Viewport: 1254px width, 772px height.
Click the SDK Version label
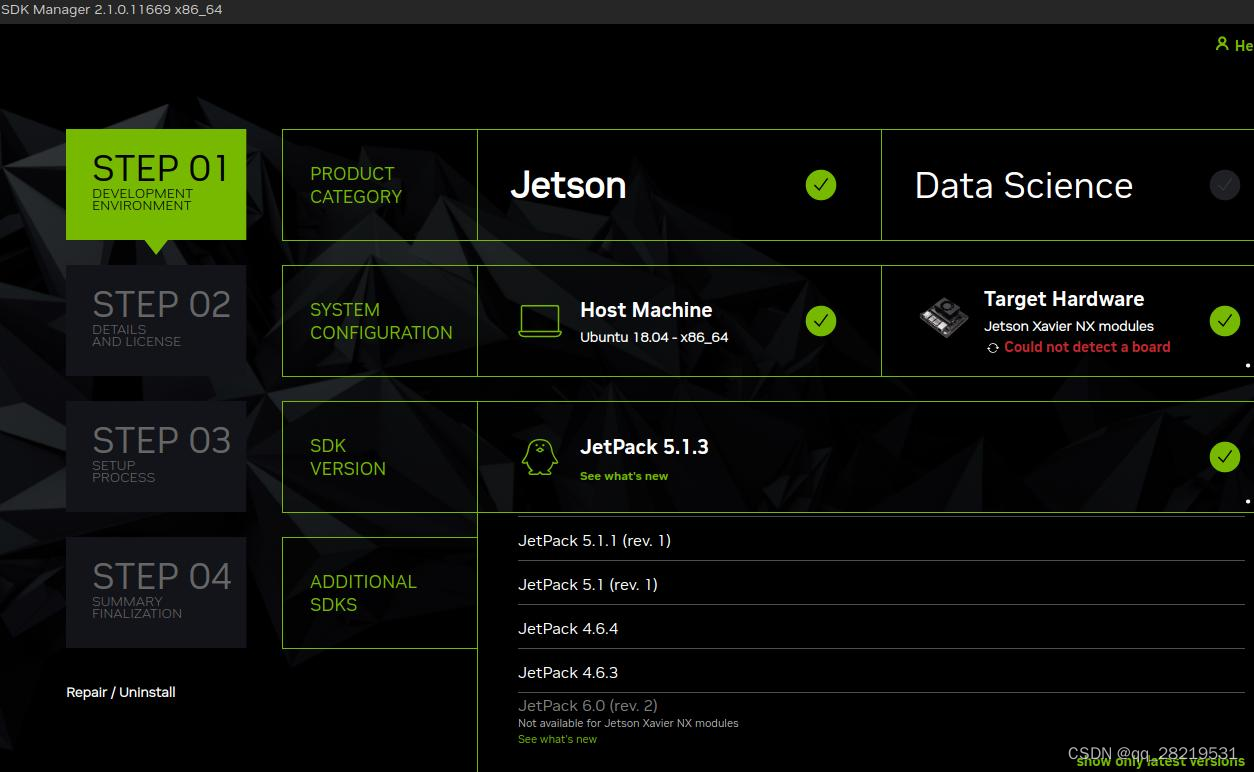point(348,457)
